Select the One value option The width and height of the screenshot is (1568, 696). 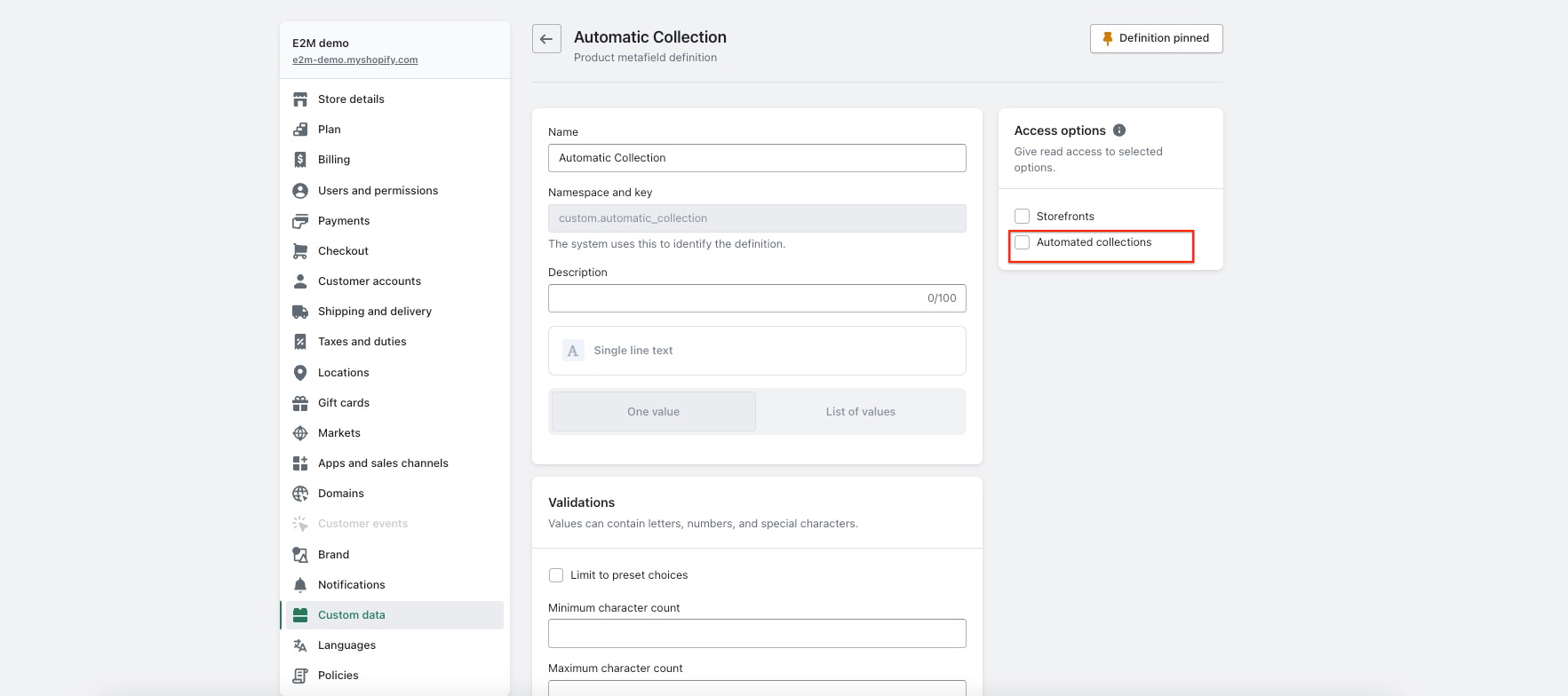[x=653, y=412]
